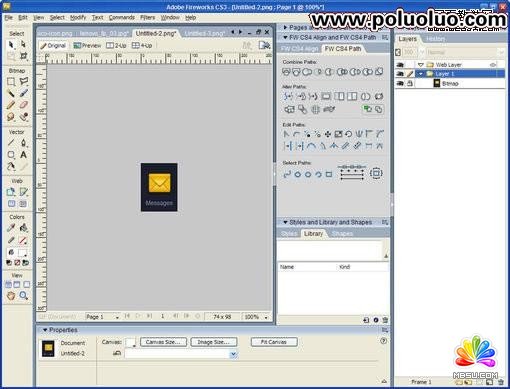Click the trash icon in Library panel
Viewport: 510px width, 389px height.
point(385,320)
